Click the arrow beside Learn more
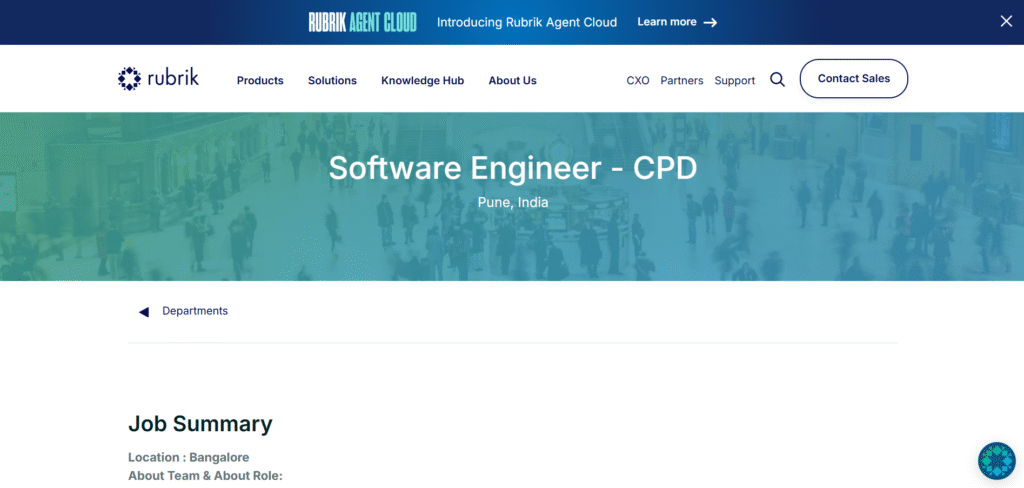This screenshot has height=488, width=1024. click(710, 22)
